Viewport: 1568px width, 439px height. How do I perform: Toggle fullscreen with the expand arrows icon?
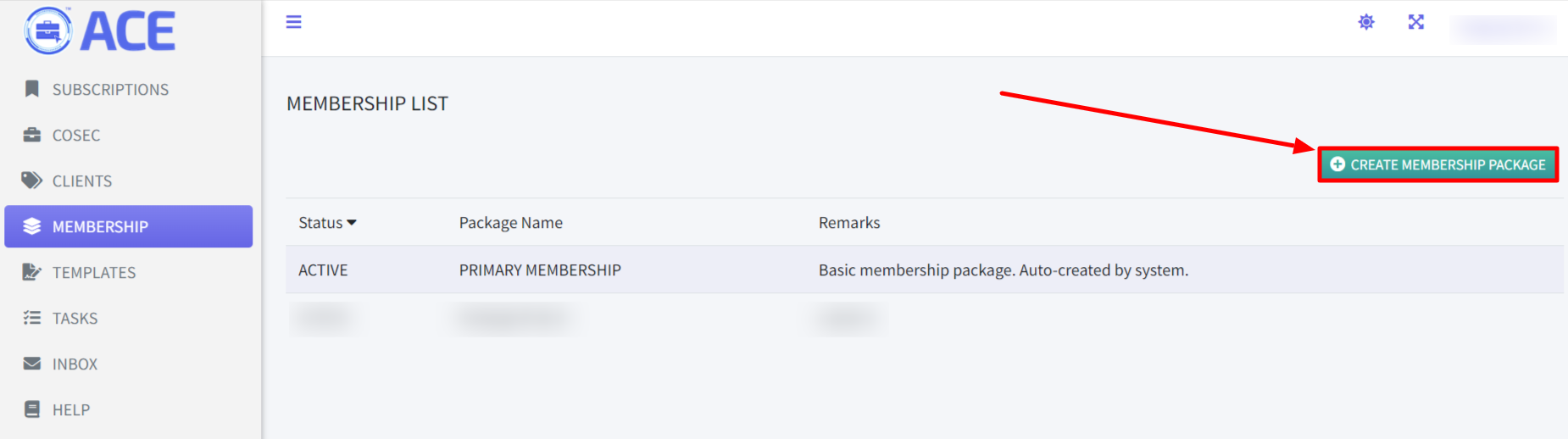(x=1416, y=22)
